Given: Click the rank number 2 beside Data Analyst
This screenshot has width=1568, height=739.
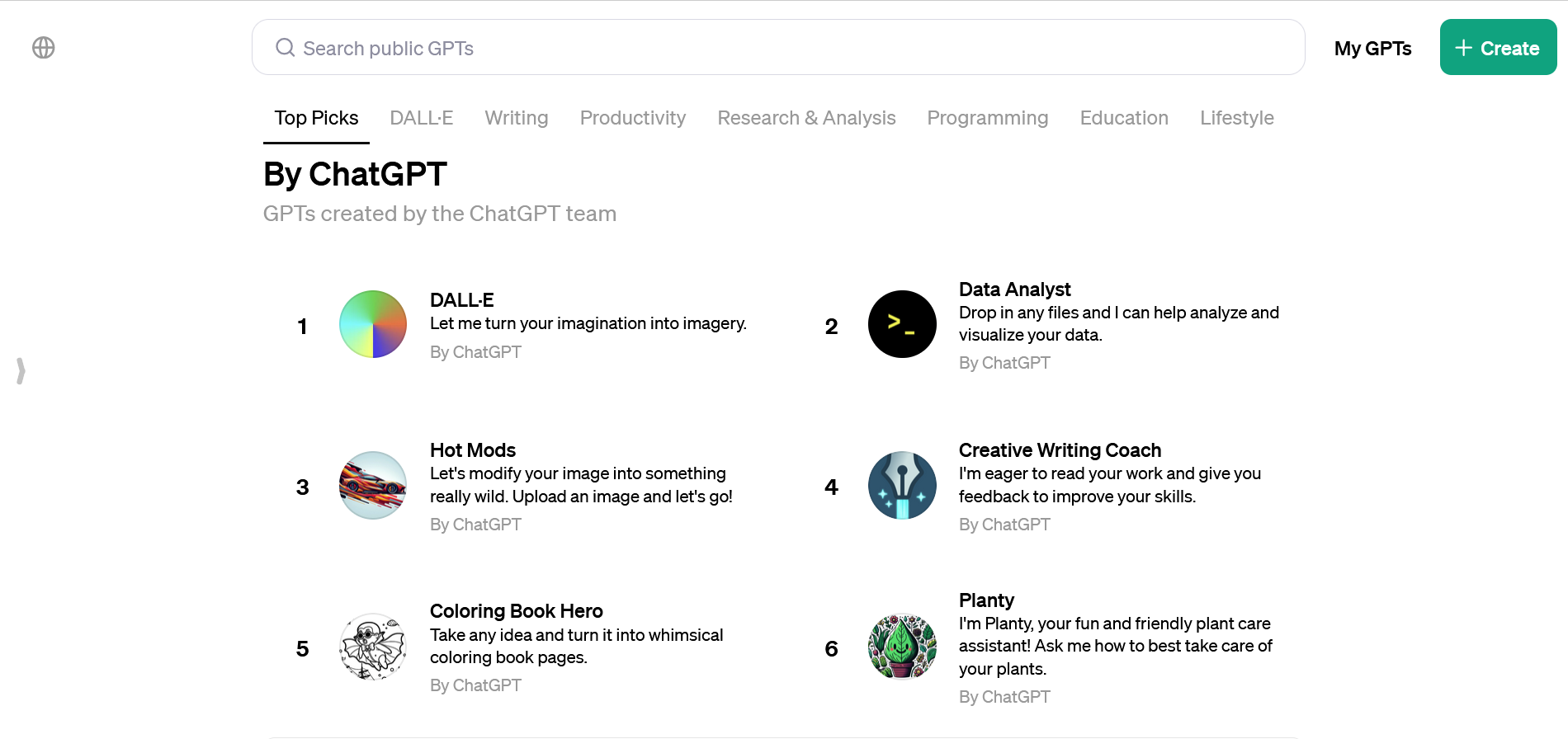Looking at the screenshot, I should click(x=832, y=327).
